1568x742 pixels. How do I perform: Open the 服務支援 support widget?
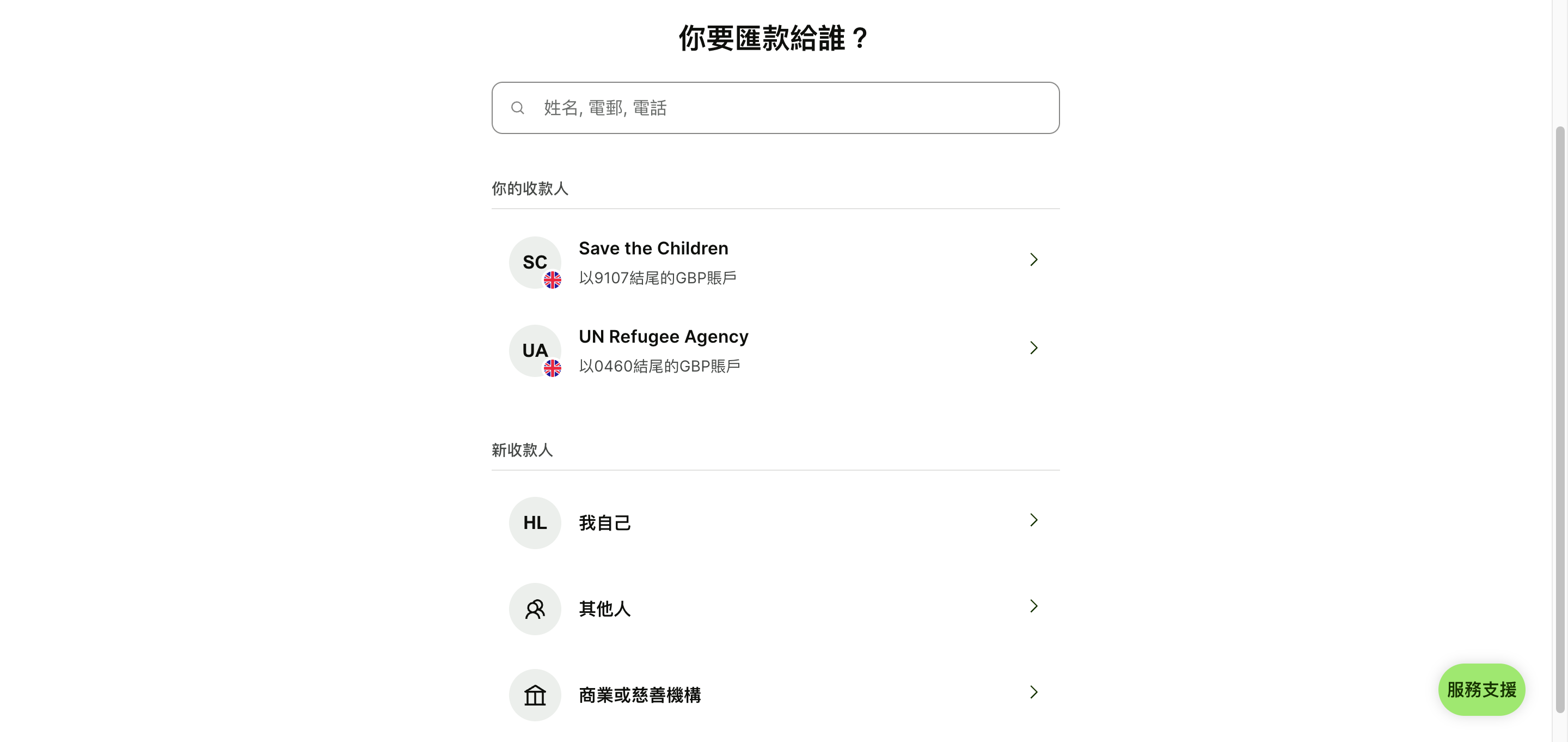coord(1481,689)
